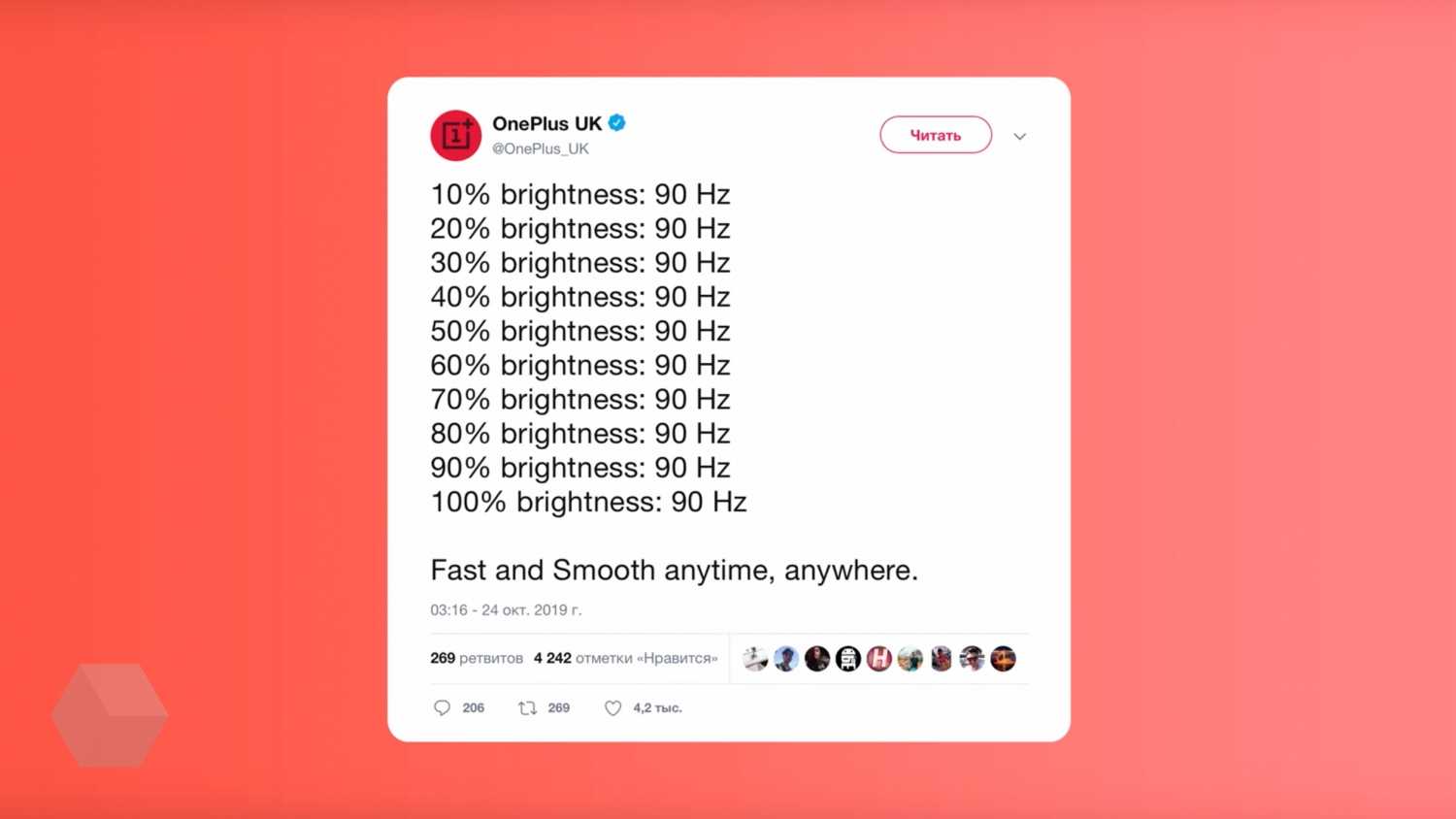Click the OnePlus red logo avatar

pyautogui.click(x=455, y=136)
